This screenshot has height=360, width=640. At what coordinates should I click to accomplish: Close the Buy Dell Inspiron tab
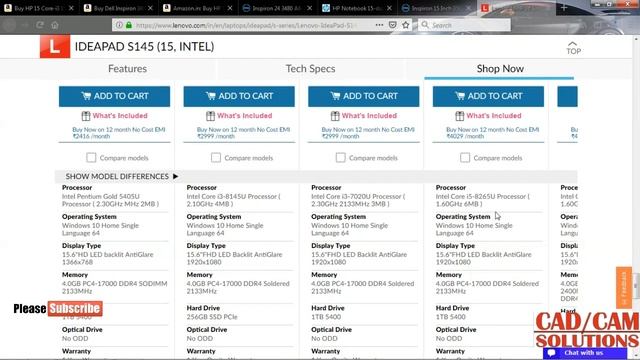click(151, 8)
